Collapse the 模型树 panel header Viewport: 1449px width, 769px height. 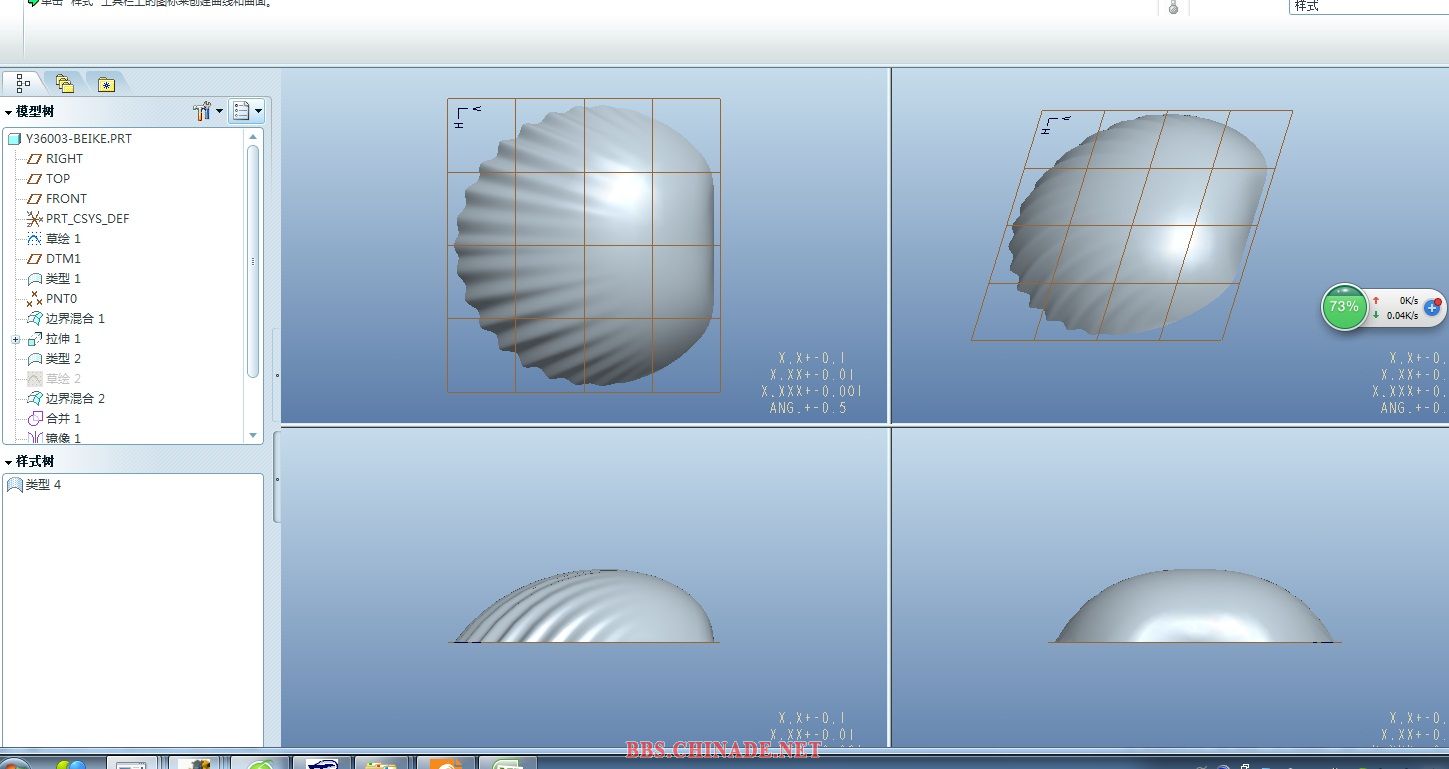[30, 112]
